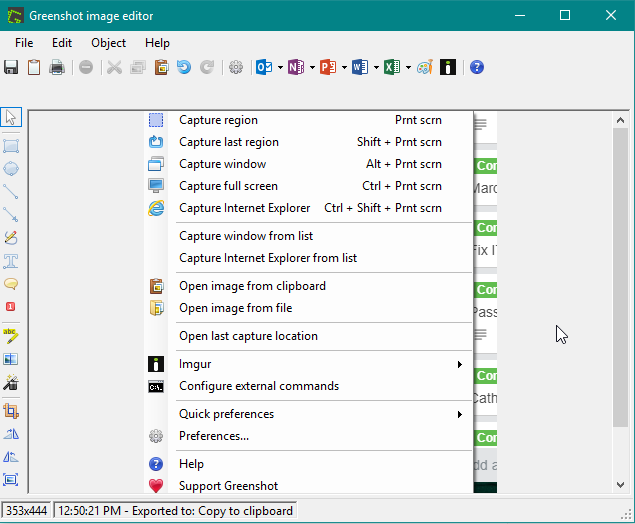Click the blue Help toolbar icon
The height and width of the screenshot is (524, 635).
(x=477, y=67)
